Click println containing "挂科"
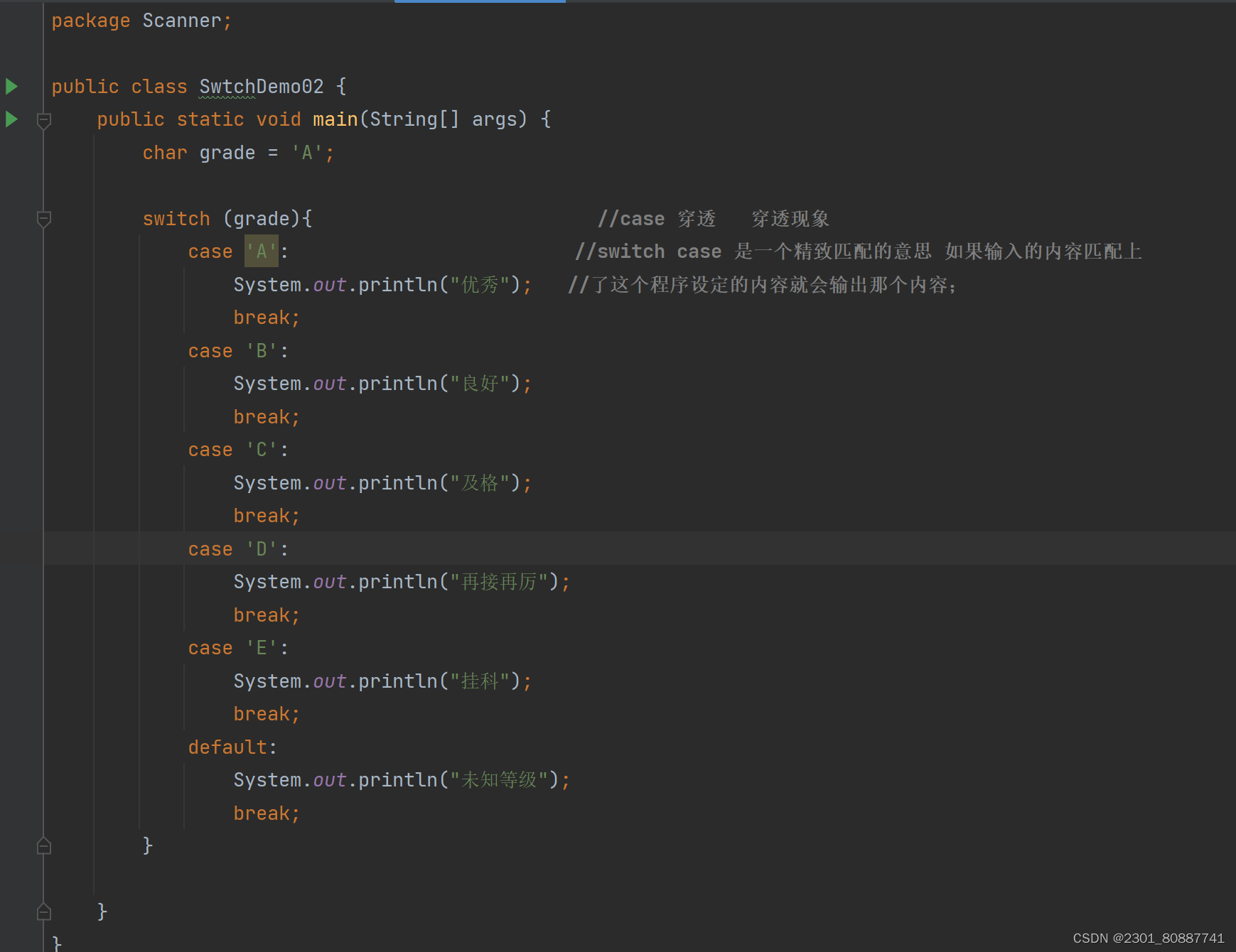 pos(384,681)
